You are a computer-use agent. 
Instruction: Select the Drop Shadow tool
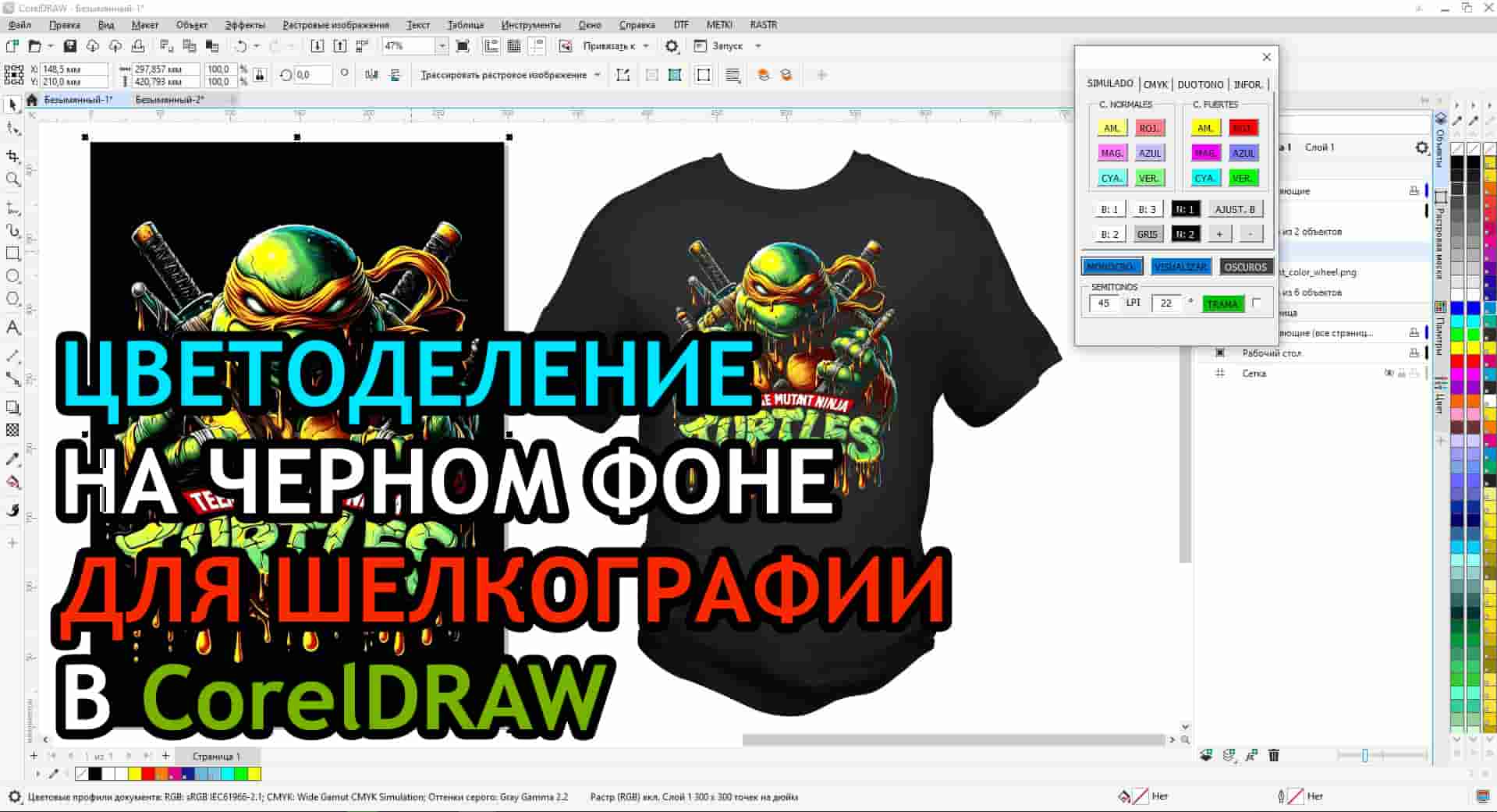point(12,407)
